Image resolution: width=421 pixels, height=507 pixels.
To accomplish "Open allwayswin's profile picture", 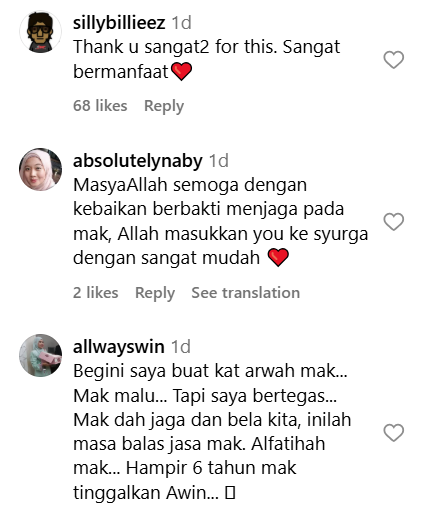I will (x=40, y=355).
